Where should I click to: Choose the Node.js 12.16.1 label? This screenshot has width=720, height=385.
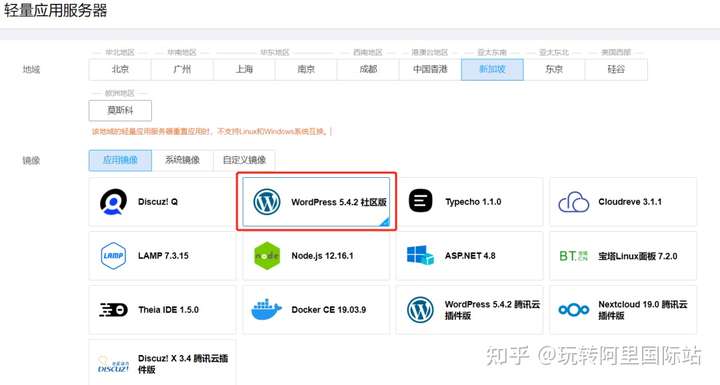322,256
